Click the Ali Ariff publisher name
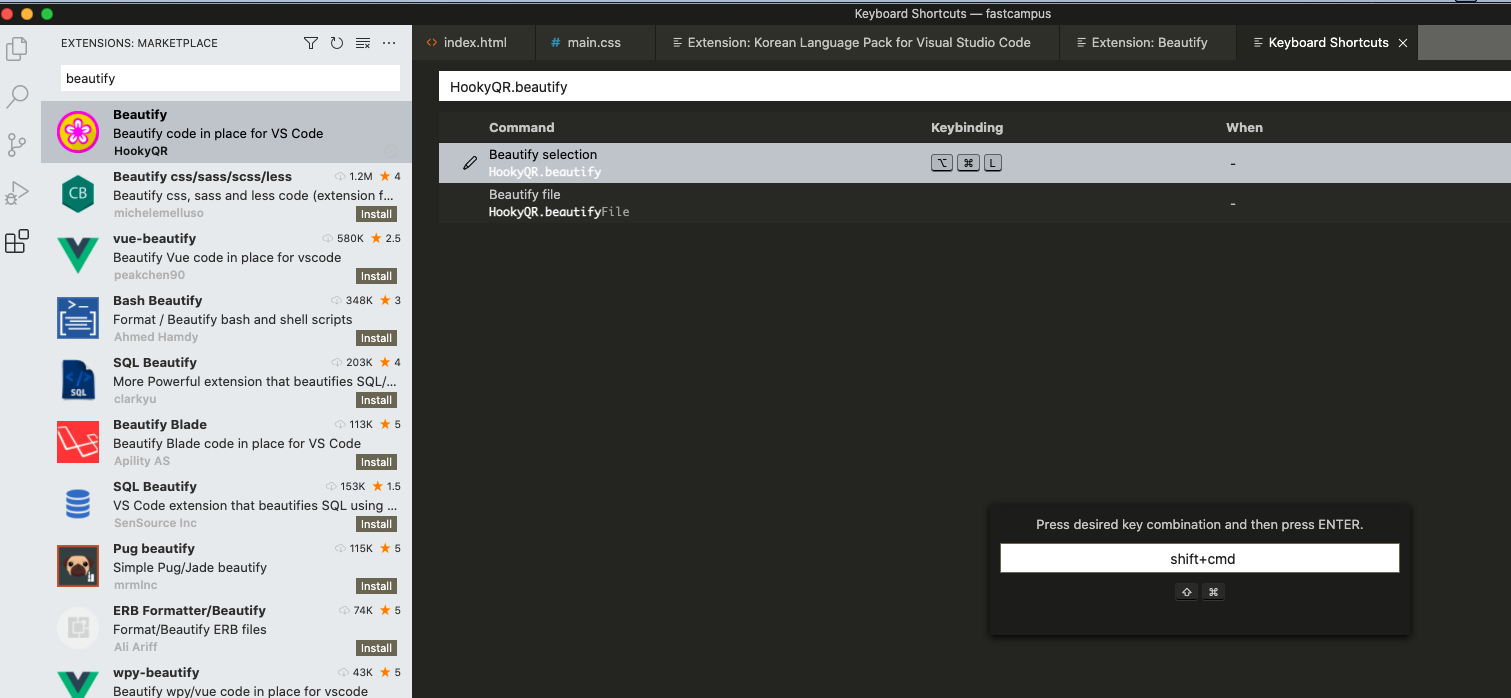Screen dimensions: 1511x698 [x=135, y=647]
